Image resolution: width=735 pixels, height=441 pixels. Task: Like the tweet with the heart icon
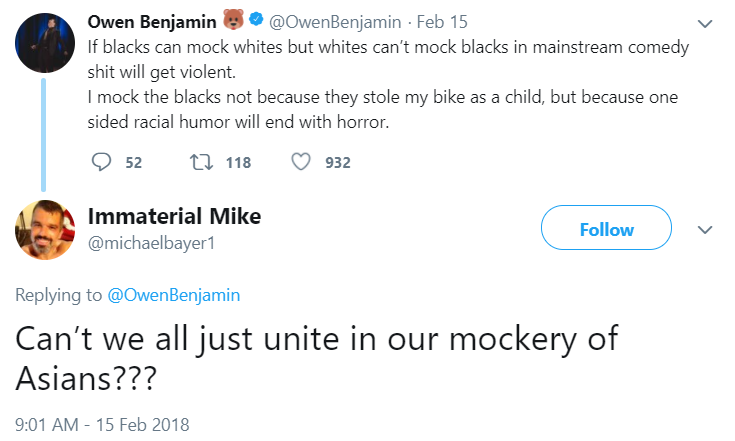coord(301,162)
